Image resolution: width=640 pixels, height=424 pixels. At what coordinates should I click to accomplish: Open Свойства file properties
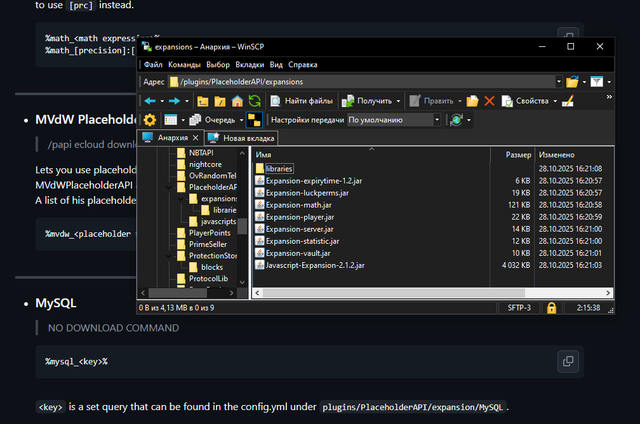525,101
